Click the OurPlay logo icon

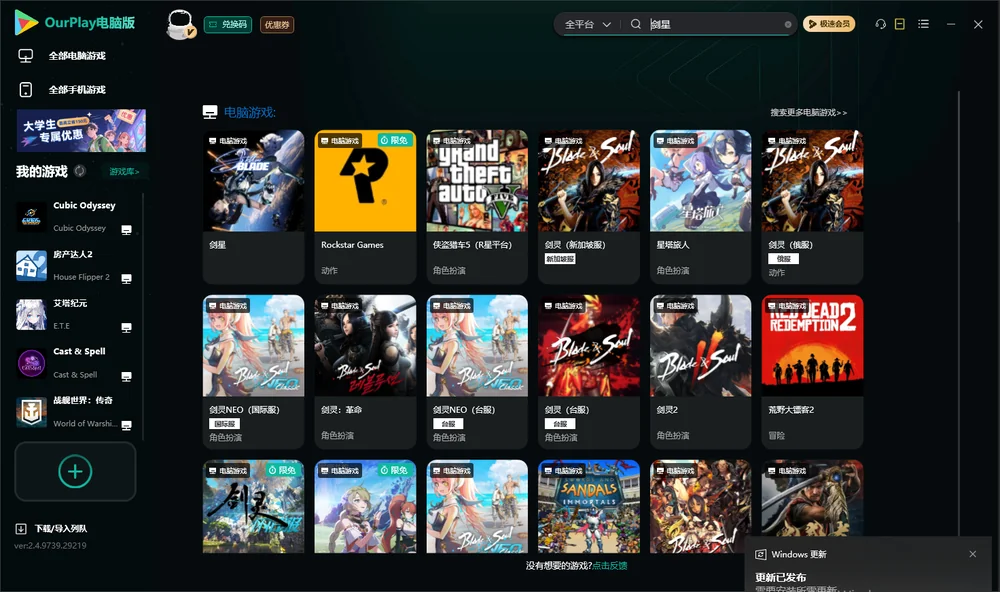(26, 23)
